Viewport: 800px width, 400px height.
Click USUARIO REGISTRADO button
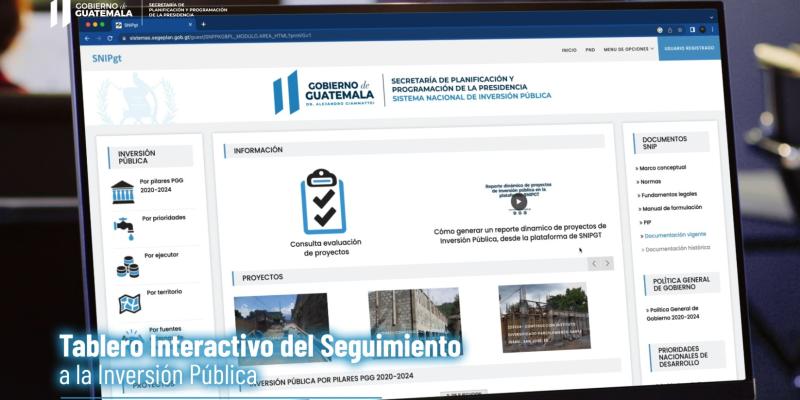pyautogui.click(x=689, y=48)
